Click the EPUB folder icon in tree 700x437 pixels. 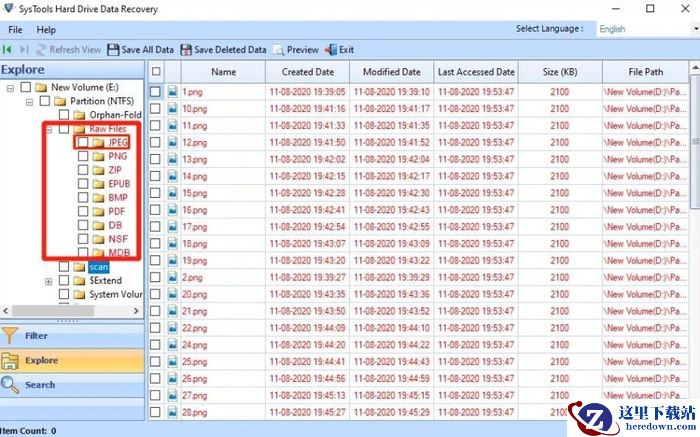pos(98,184)
